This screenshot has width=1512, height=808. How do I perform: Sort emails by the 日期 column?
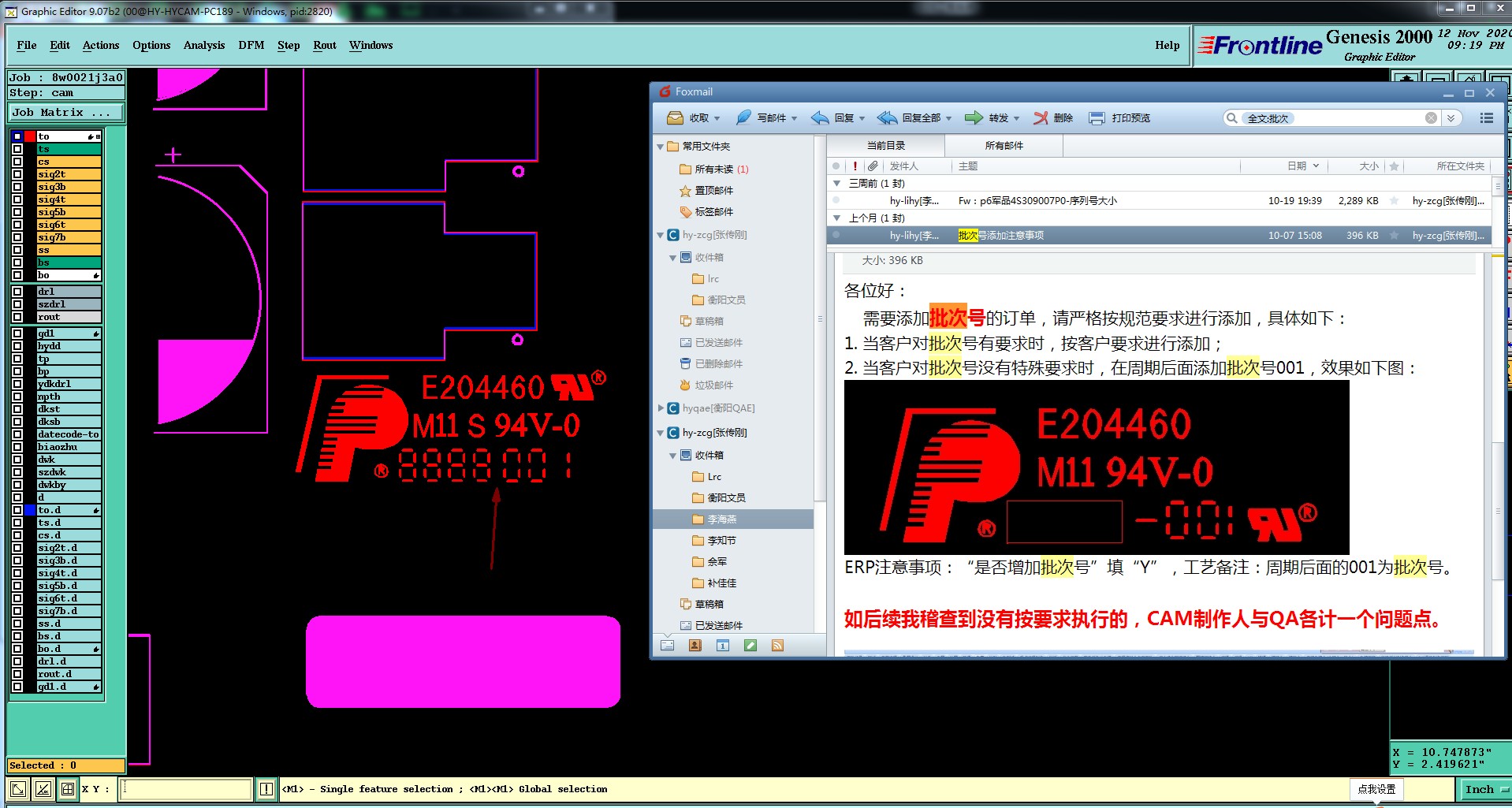[1297, 166]
